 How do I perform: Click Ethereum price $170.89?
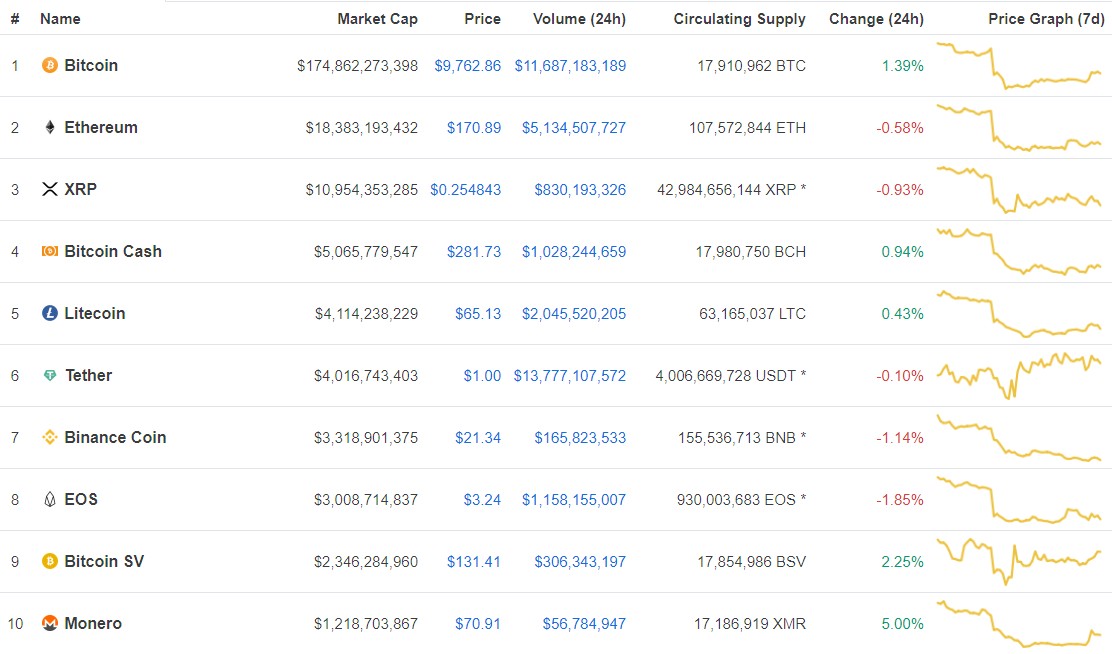(474, 128)
